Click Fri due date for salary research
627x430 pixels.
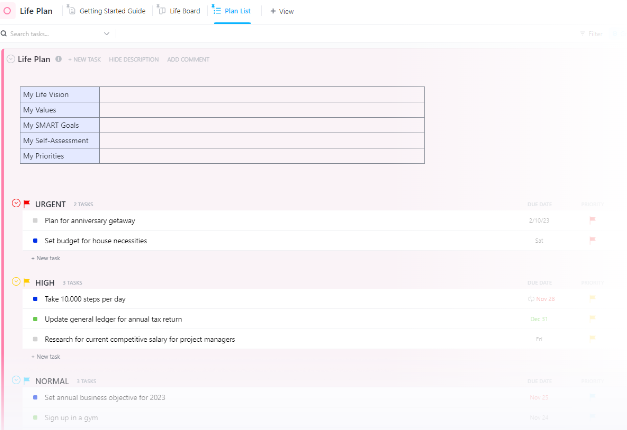pos(539,339)
